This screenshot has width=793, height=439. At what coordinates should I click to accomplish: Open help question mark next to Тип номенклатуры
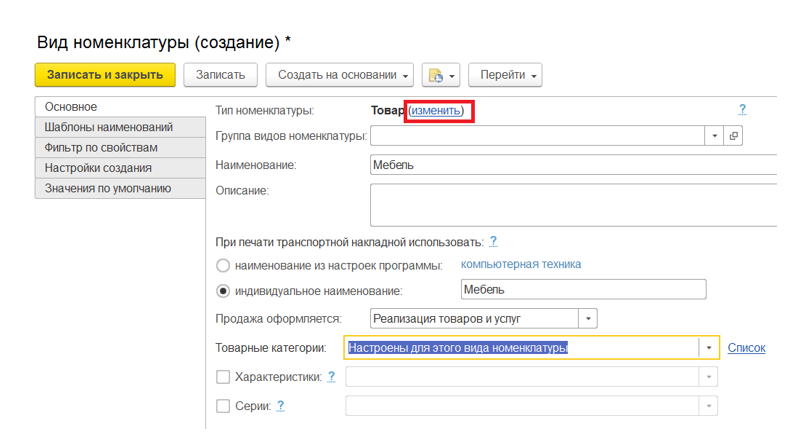coord(742,110)
